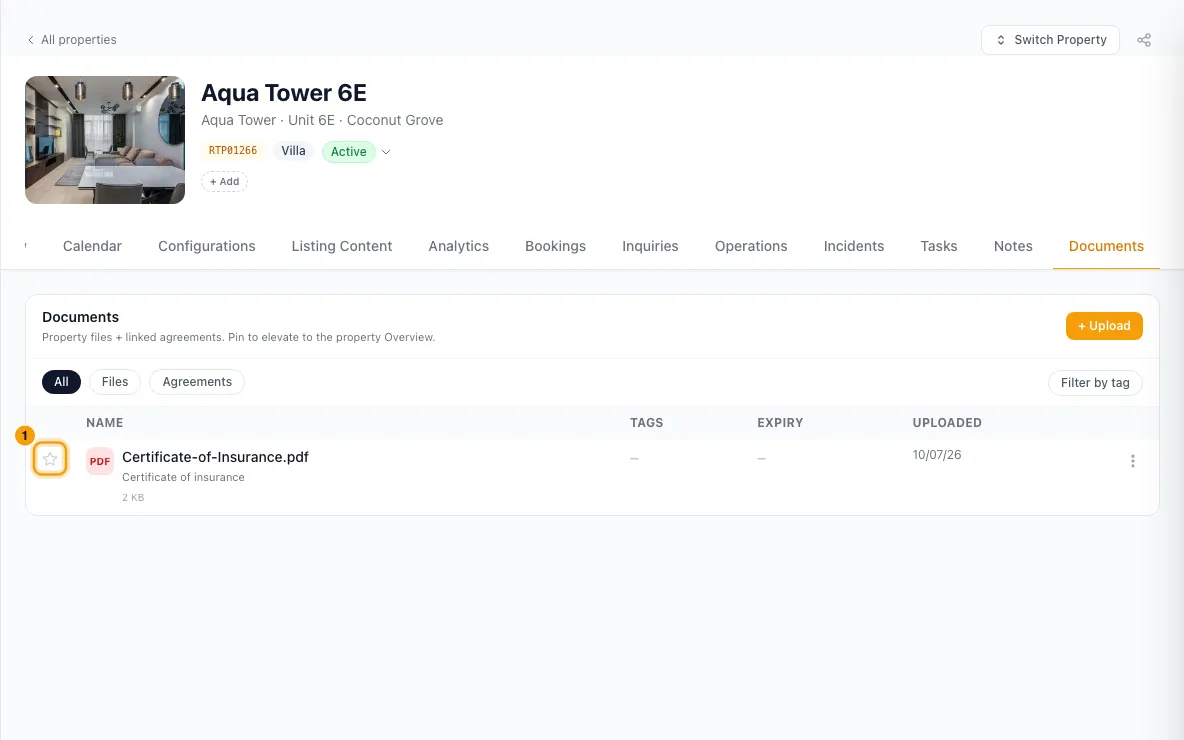Image resolution: width=1184 pixels, height=740 pixels.
Task: Sort by the NAME column header
Action: click(x=104, y=423)
